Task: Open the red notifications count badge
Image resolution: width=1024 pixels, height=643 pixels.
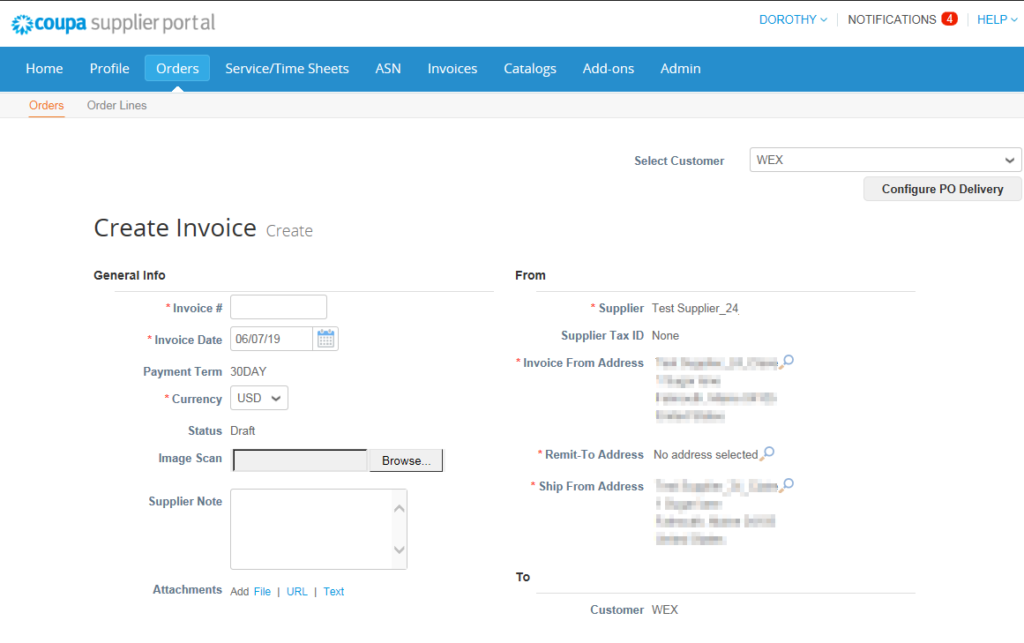Action: tap(948, 19)
